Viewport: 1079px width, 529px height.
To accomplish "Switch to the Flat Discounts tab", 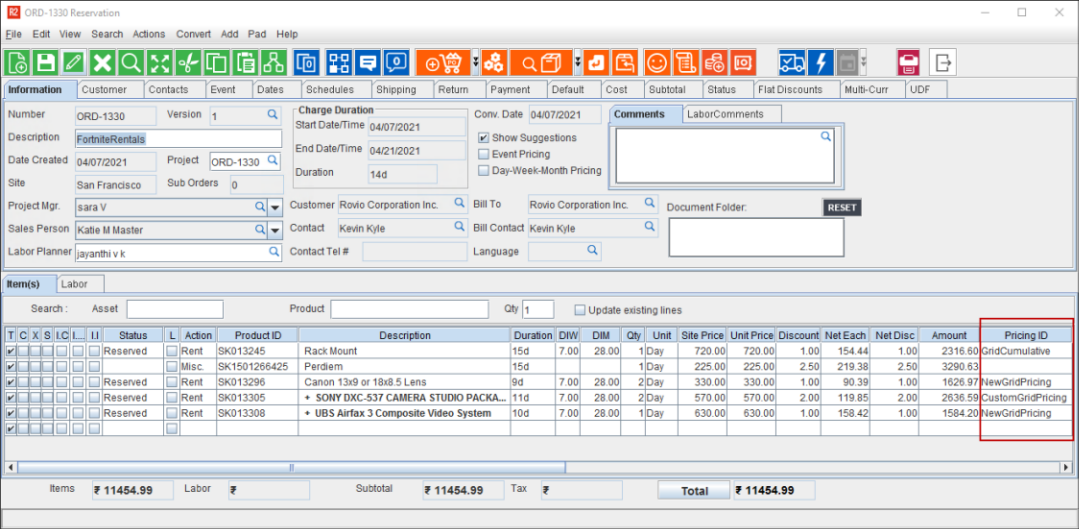I will tap(790, 90).
